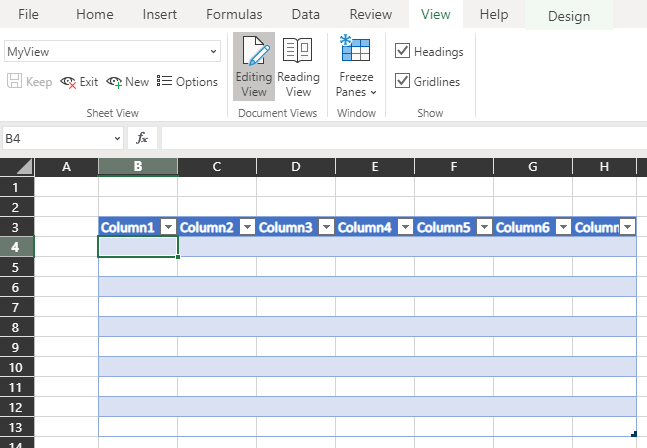
Task: Open the Formulas tab
Action: point(234,14)
